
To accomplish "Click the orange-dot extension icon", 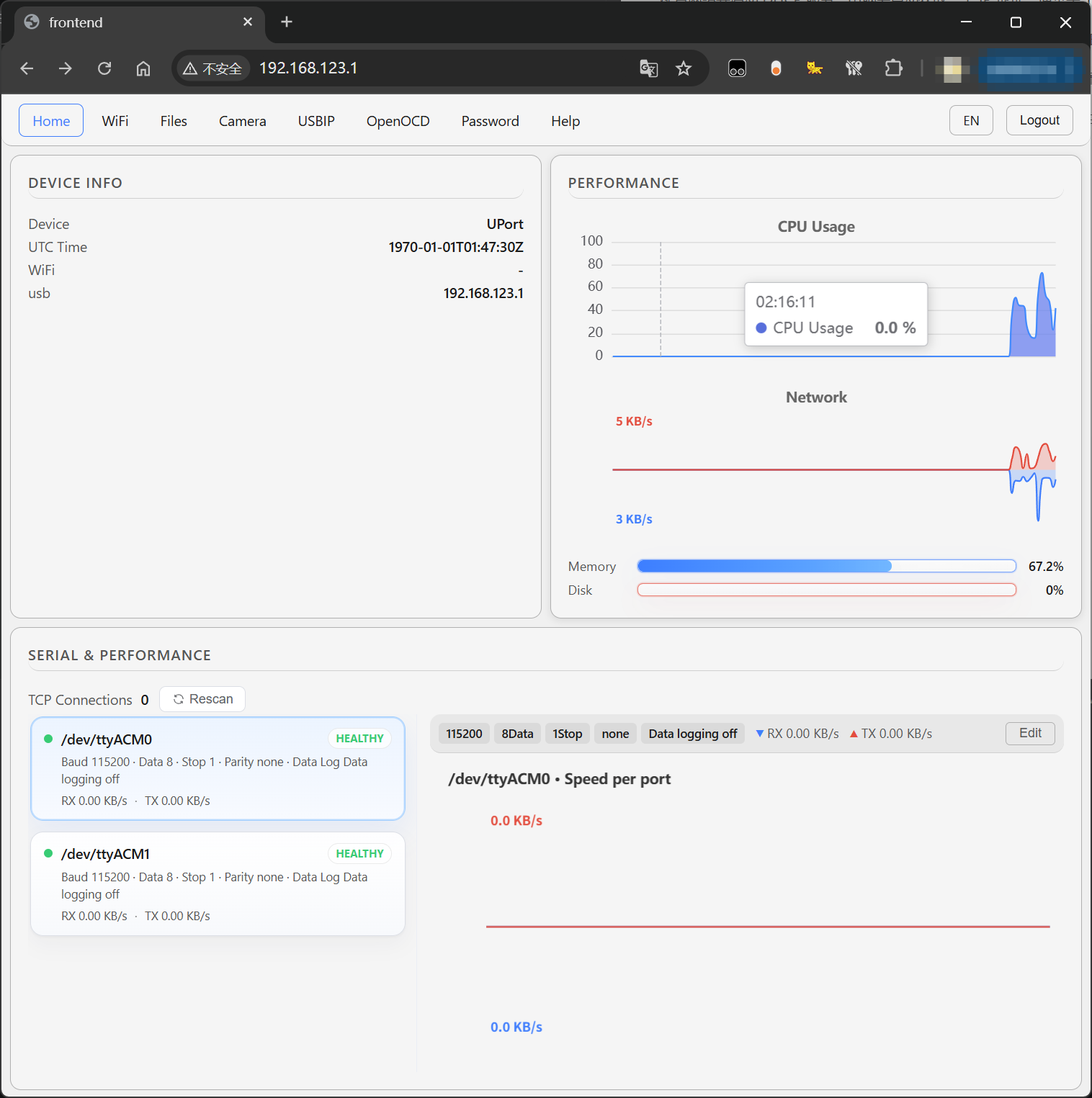I will pyautogui.click(x=776, y=68).
